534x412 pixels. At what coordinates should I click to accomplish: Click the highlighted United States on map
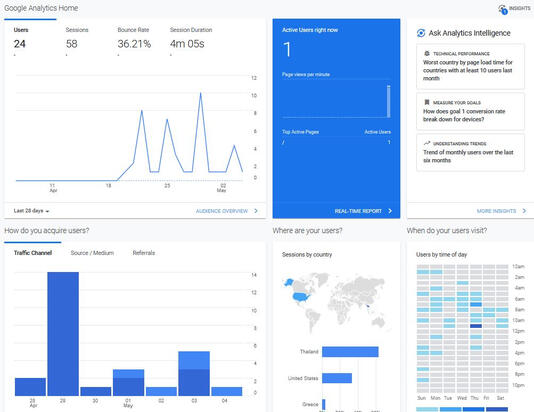click(x=302, y=297)
